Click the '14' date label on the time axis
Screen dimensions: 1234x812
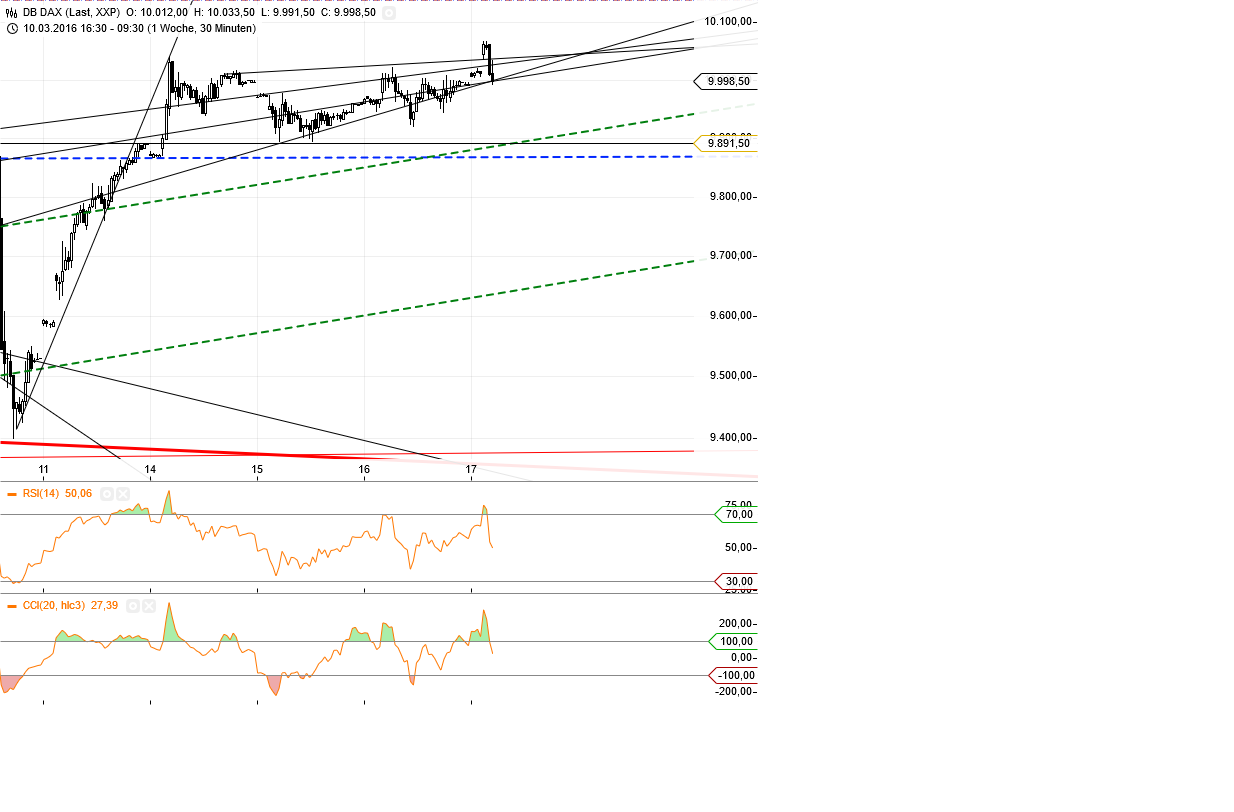tap(152, 469)
